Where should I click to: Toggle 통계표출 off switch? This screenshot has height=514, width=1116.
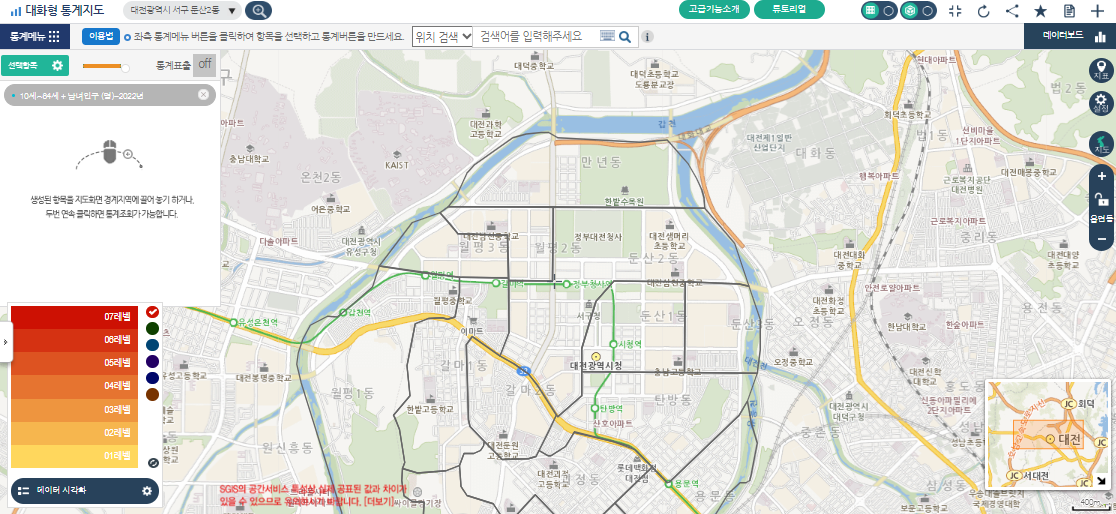[x=204, y=65]
